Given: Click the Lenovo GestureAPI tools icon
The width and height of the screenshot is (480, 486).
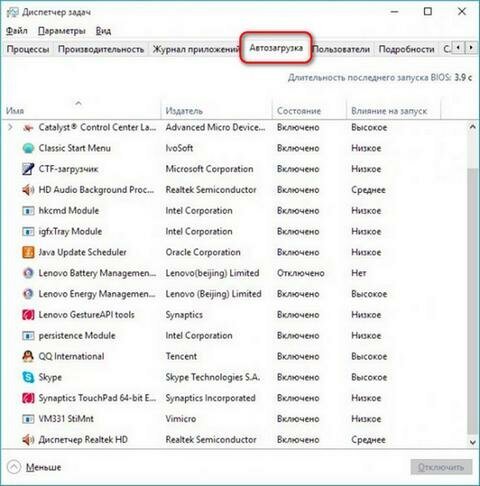Looking at the screenshot, I should [28, 315].
